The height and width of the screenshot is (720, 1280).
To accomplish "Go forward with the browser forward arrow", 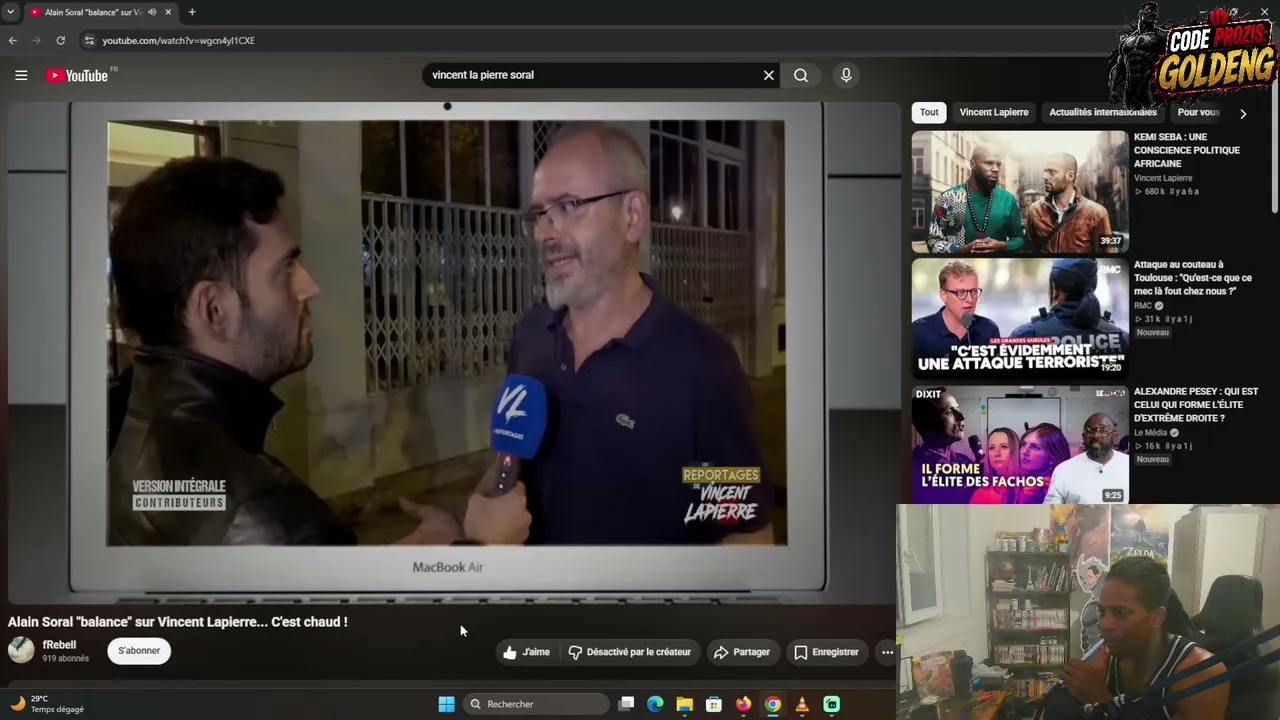I will [x=37, y=40].
